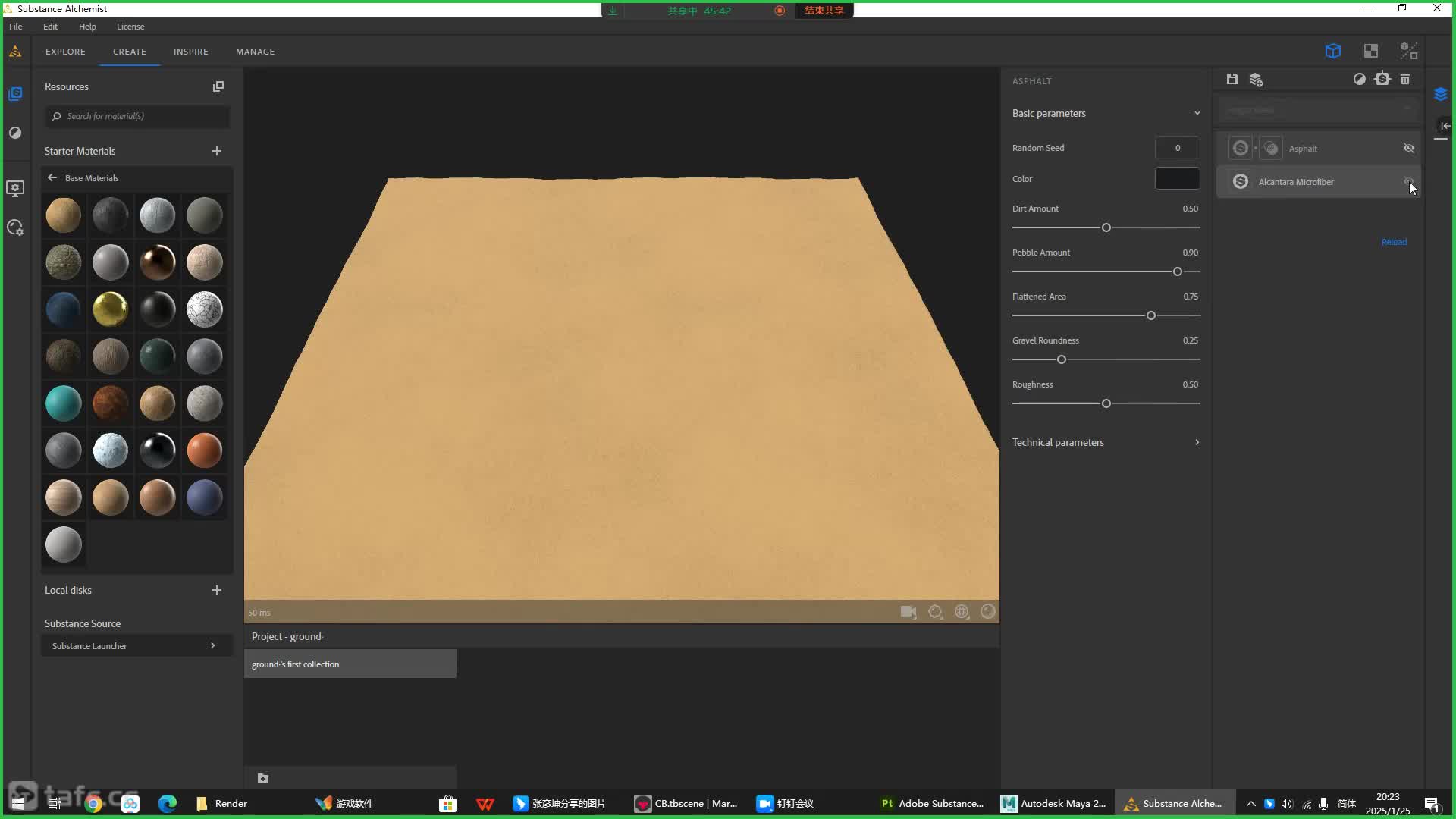The width and height of the screenshot is (1456, 819).
Task: Select the turquoise sphere material
Action: pyautogui.click(x=64, y=403)
